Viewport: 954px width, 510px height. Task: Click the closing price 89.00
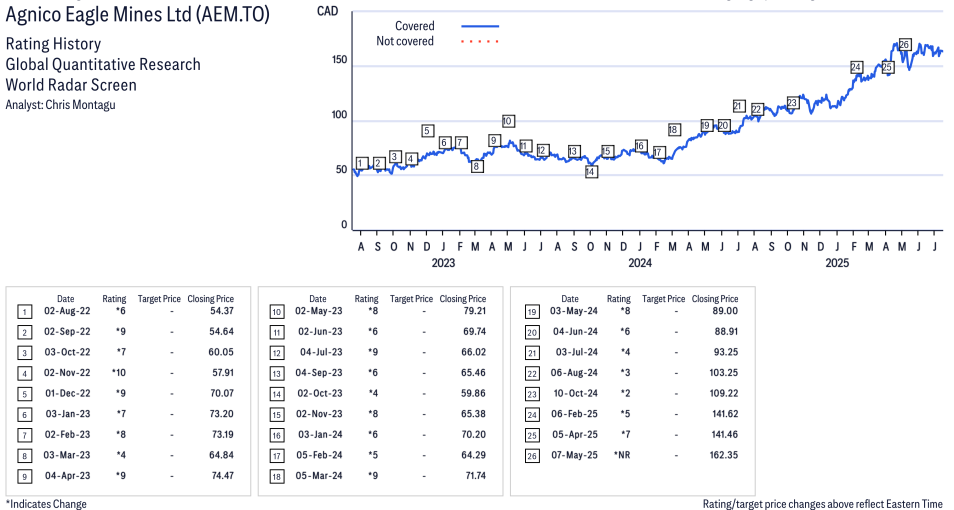726,311
